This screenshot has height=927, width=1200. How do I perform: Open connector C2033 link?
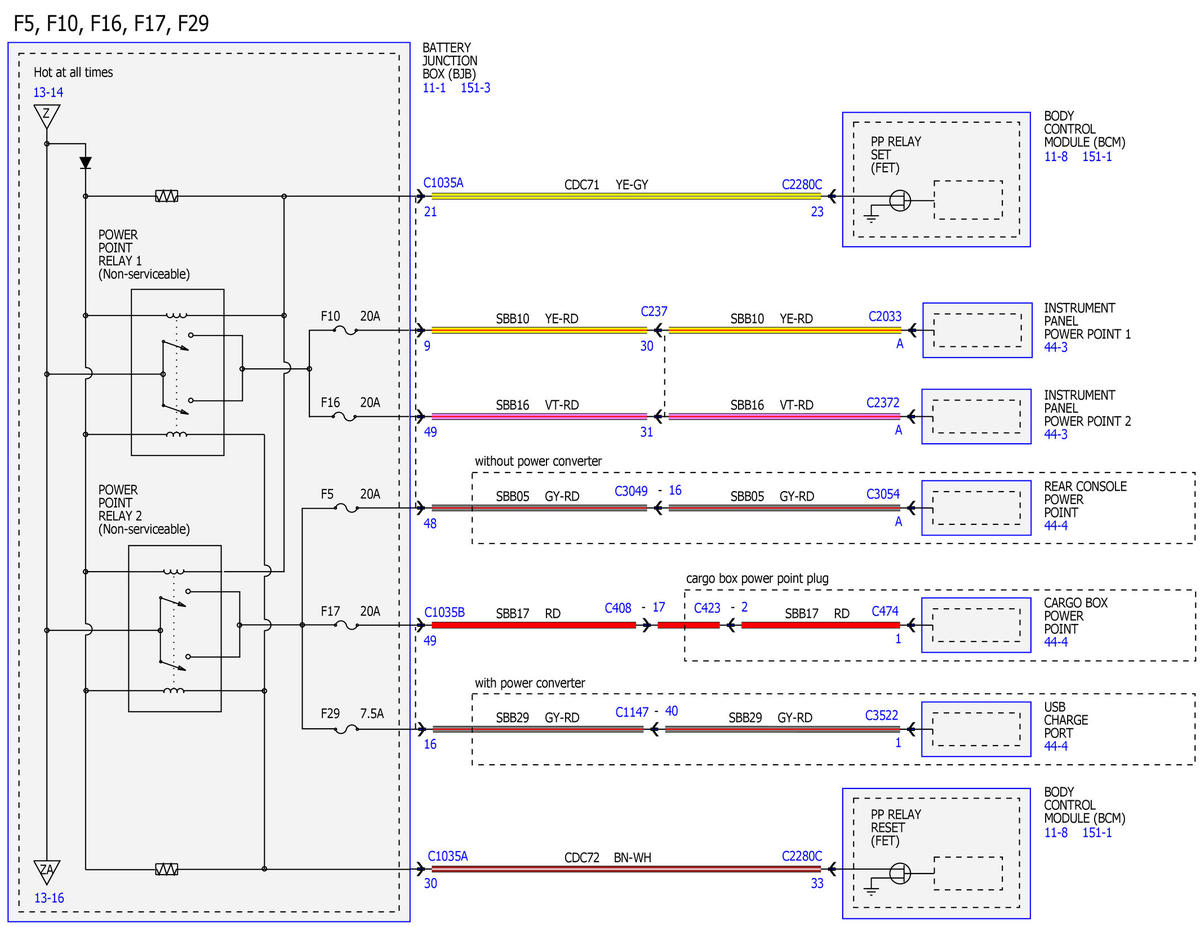(885, 317)
